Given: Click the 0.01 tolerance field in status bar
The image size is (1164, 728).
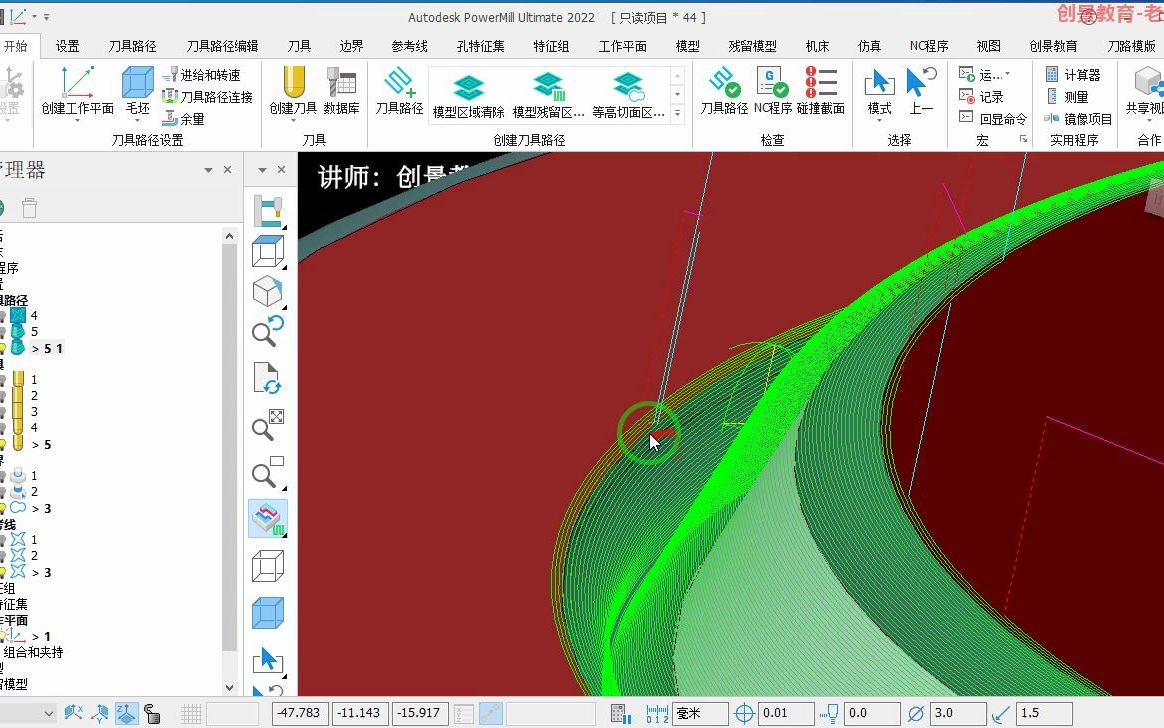Looking at the screenshot, I should point(787,712).
